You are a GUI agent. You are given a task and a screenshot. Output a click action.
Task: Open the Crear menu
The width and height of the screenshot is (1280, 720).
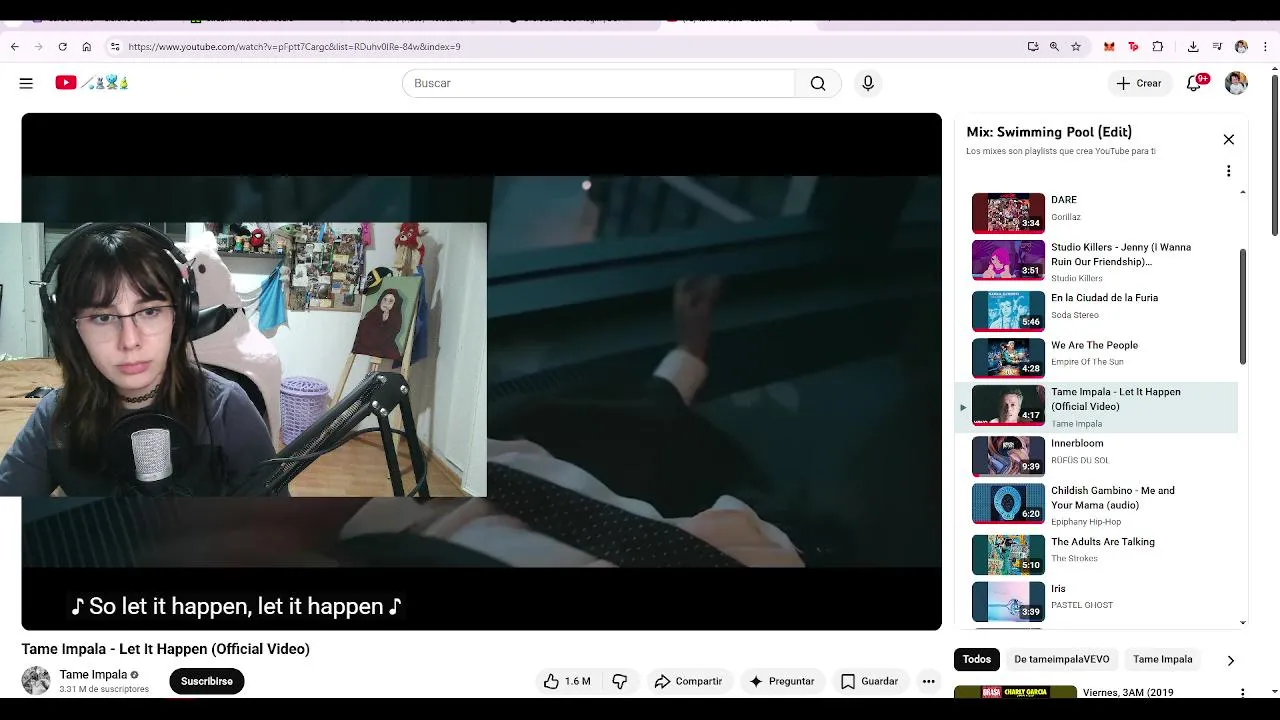click(1139, 83)
